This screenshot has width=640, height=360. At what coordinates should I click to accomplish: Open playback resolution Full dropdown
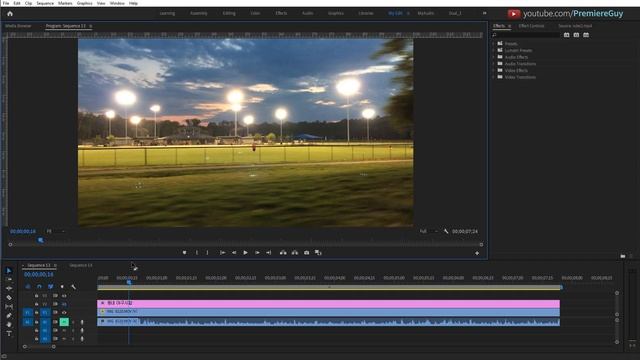(429, 231)
